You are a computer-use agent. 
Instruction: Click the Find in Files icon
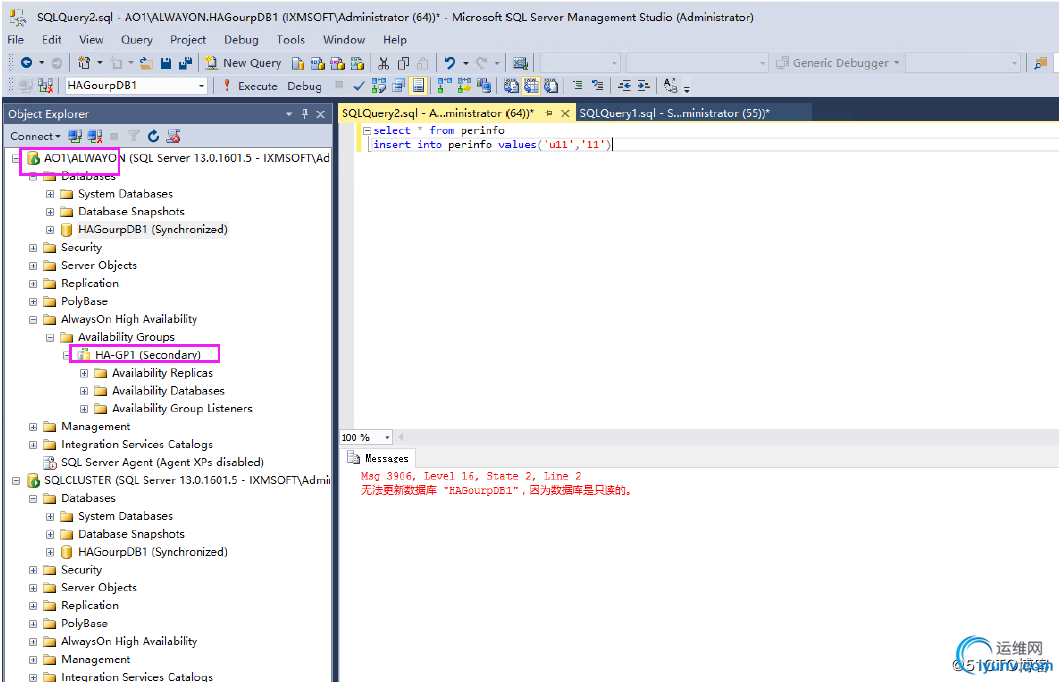[x=1040, y=63]
